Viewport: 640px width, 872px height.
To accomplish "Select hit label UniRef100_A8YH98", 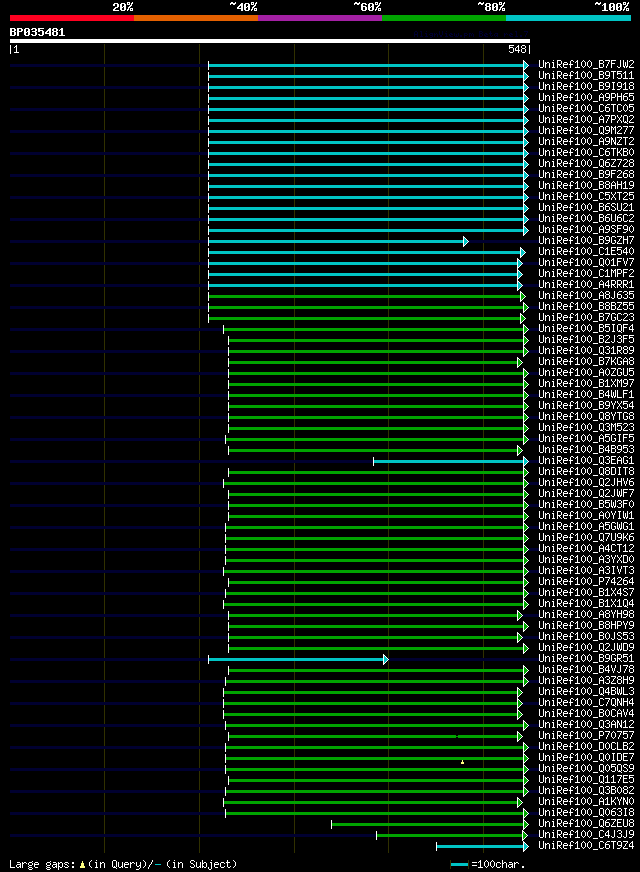I will [586, 615].
